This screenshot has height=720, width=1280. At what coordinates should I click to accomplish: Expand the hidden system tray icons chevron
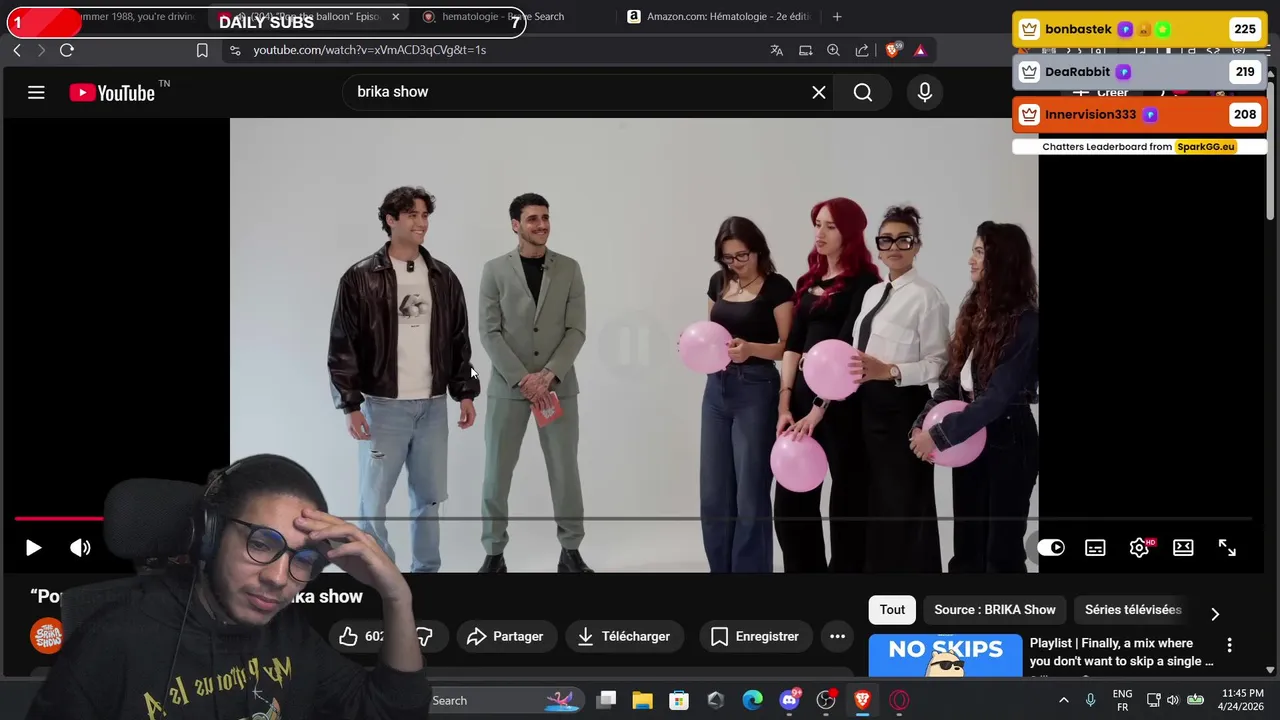point(1063,700)
